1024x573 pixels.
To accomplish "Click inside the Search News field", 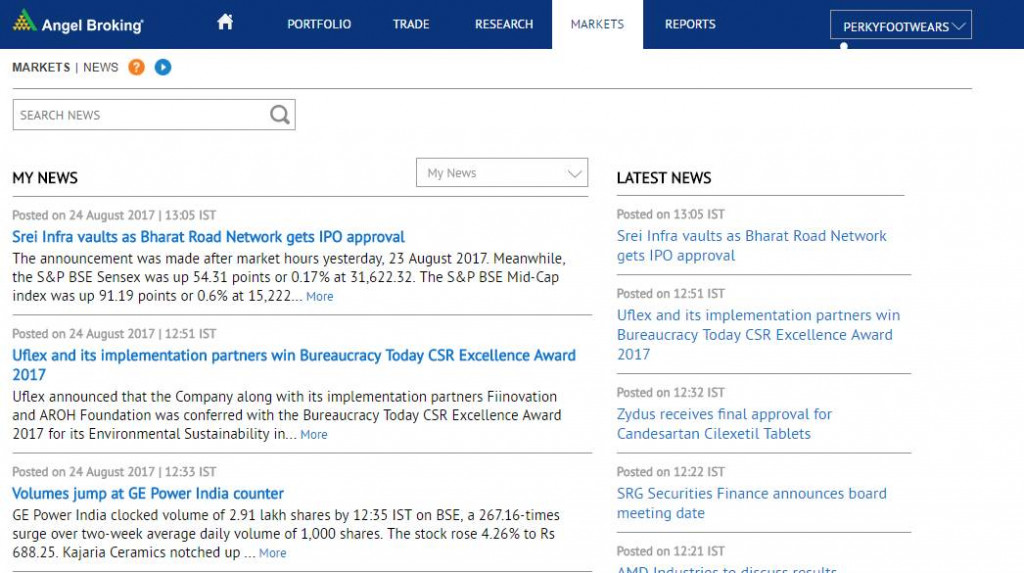I will tap(140, 115).
